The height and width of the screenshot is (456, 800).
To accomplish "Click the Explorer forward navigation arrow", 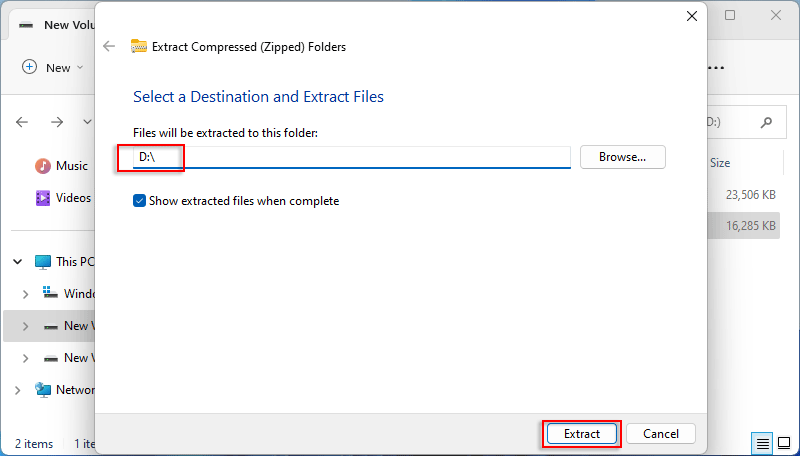I will pos(57,122).
